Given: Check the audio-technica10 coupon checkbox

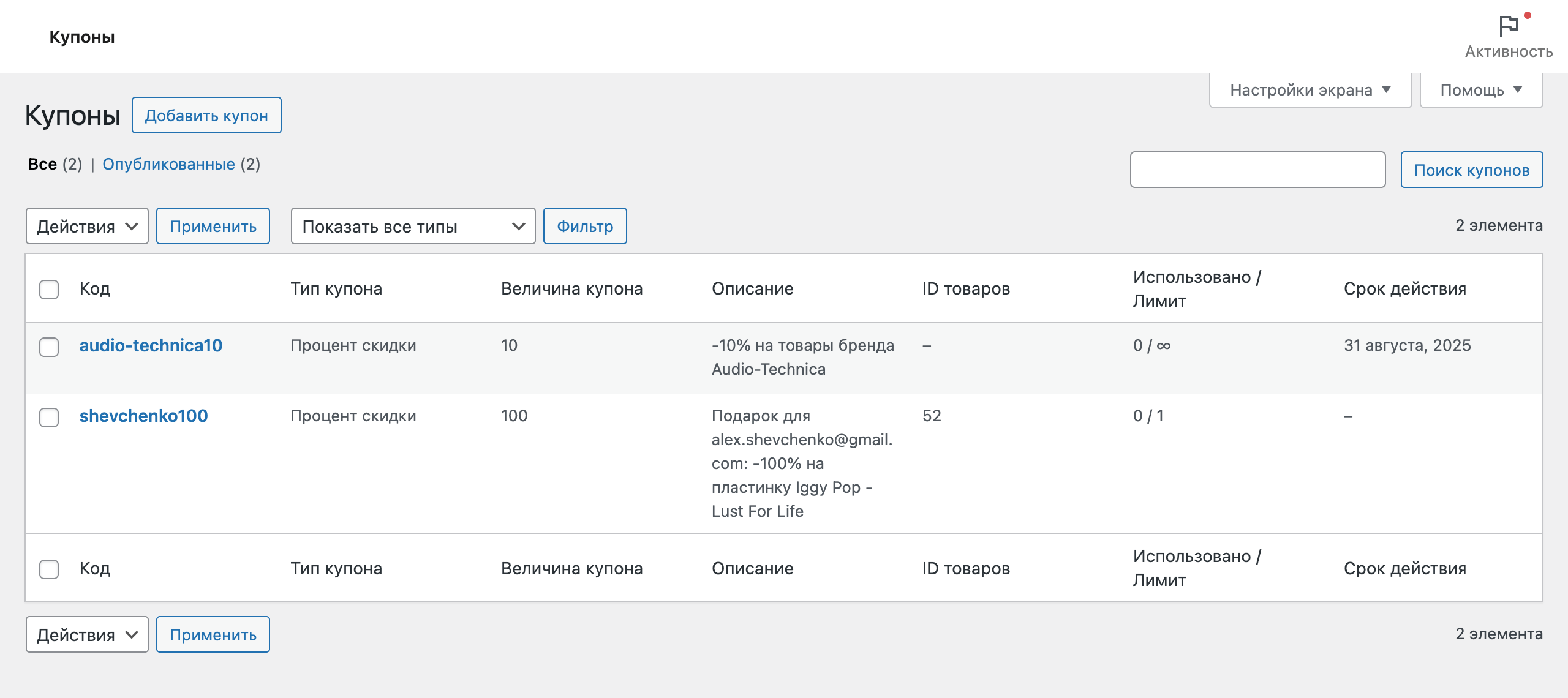Looking at the screenshot, I should point(48,347).
